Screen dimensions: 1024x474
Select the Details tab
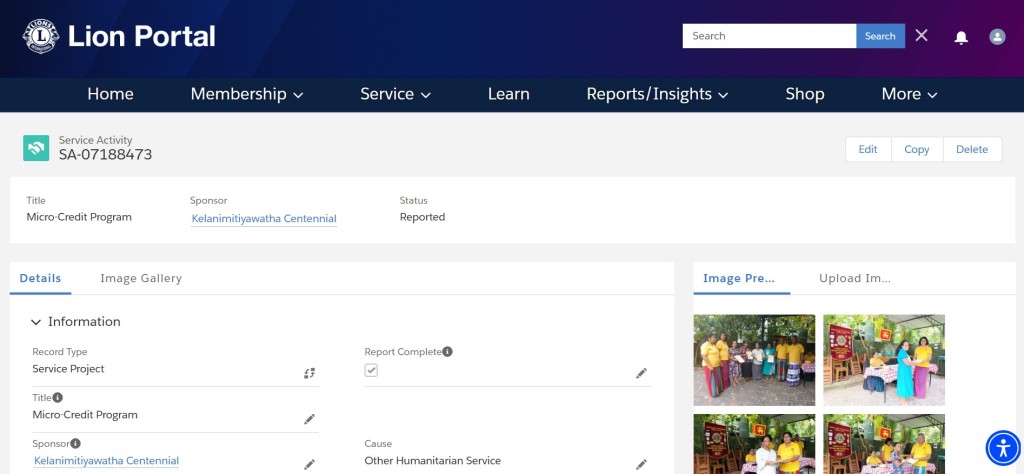click(40, 278)
